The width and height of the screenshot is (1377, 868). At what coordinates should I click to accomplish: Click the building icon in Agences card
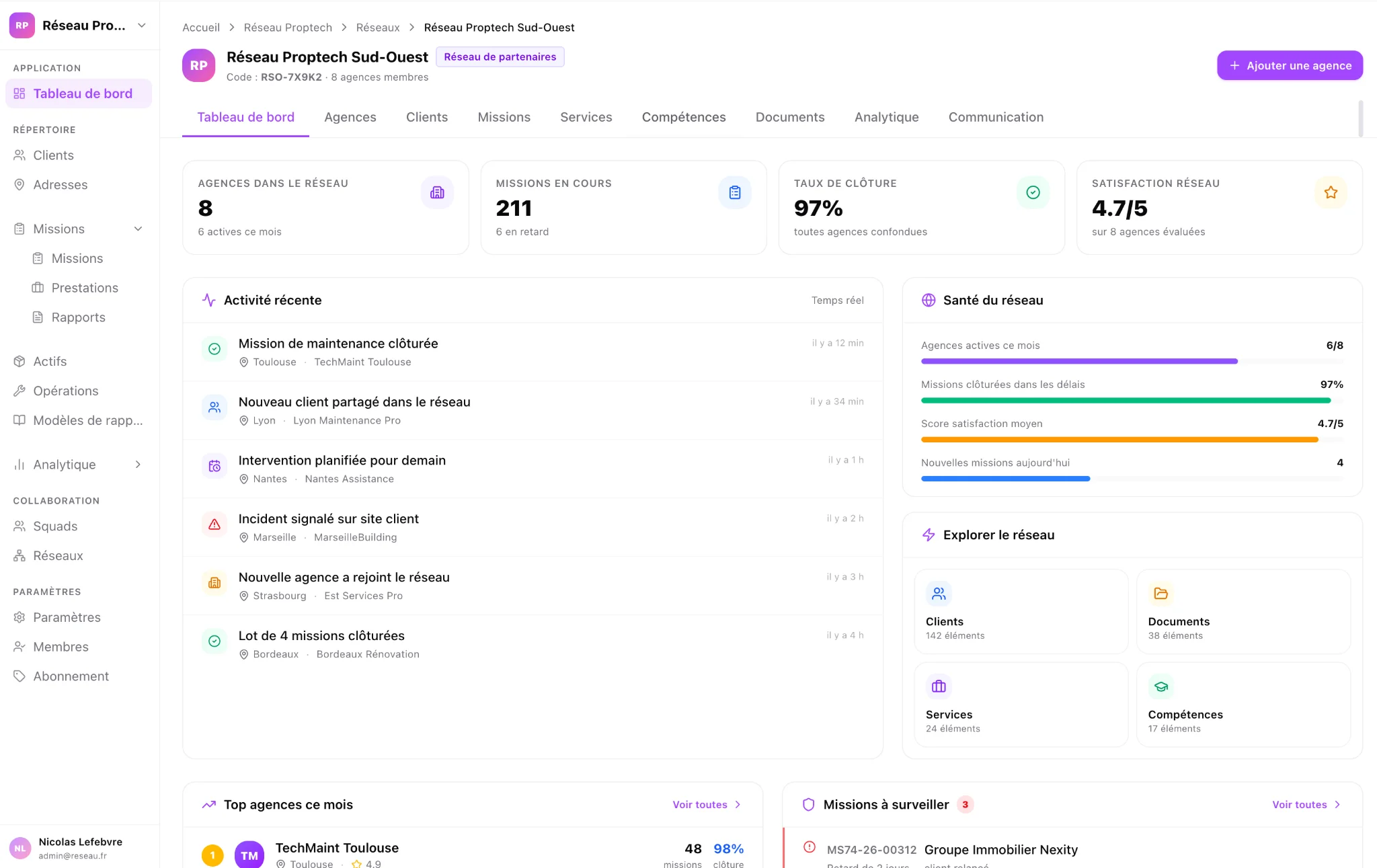coord(437,193)
